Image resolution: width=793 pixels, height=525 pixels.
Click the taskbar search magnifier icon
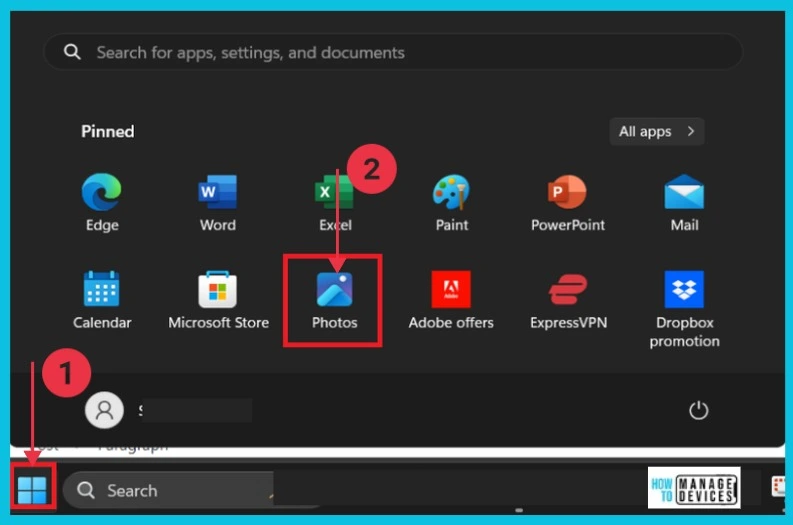(85, 490)
